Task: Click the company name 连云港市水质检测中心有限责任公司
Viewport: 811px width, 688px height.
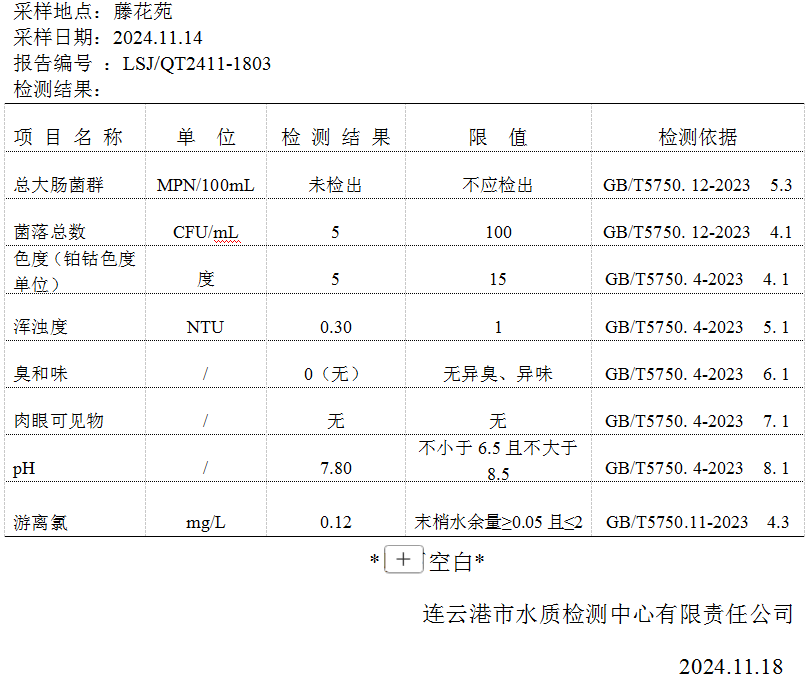Action: (608, 613)
